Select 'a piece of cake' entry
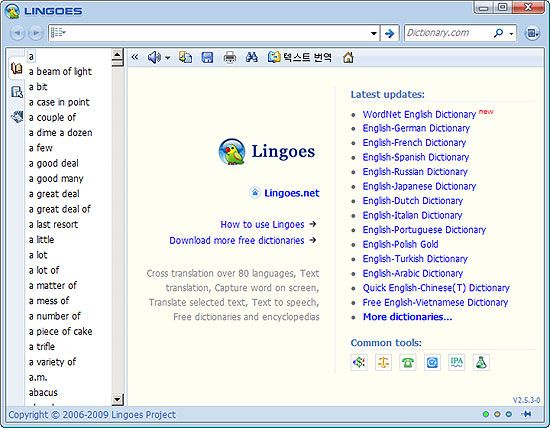Viewport: 550px width, 428px height. (x=60, y=332)
